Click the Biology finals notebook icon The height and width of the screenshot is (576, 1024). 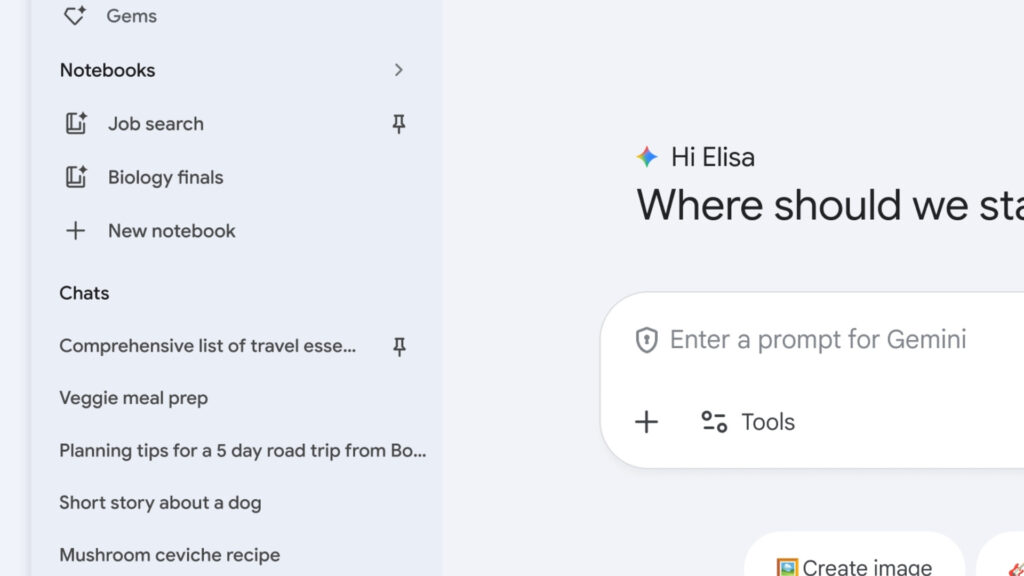click(x=76, y=177)
